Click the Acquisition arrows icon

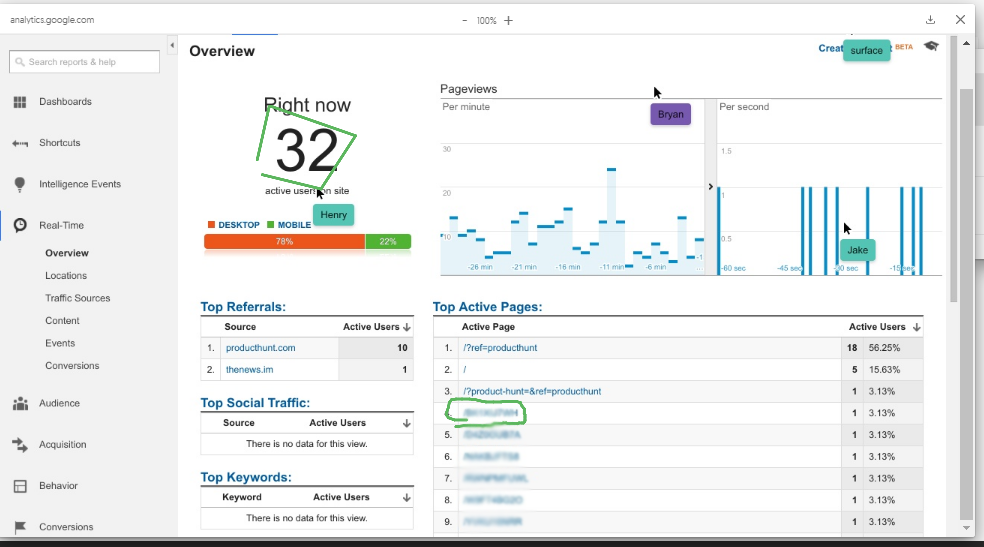point(20,445)
